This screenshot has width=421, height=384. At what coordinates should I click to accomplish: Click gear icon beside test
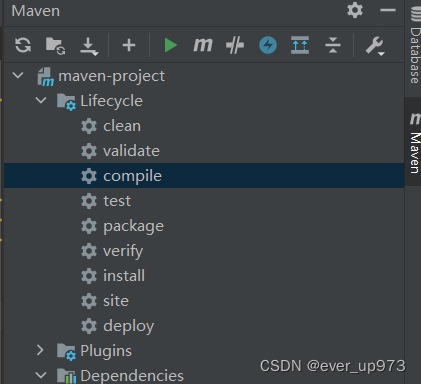[x=89, y=201]
